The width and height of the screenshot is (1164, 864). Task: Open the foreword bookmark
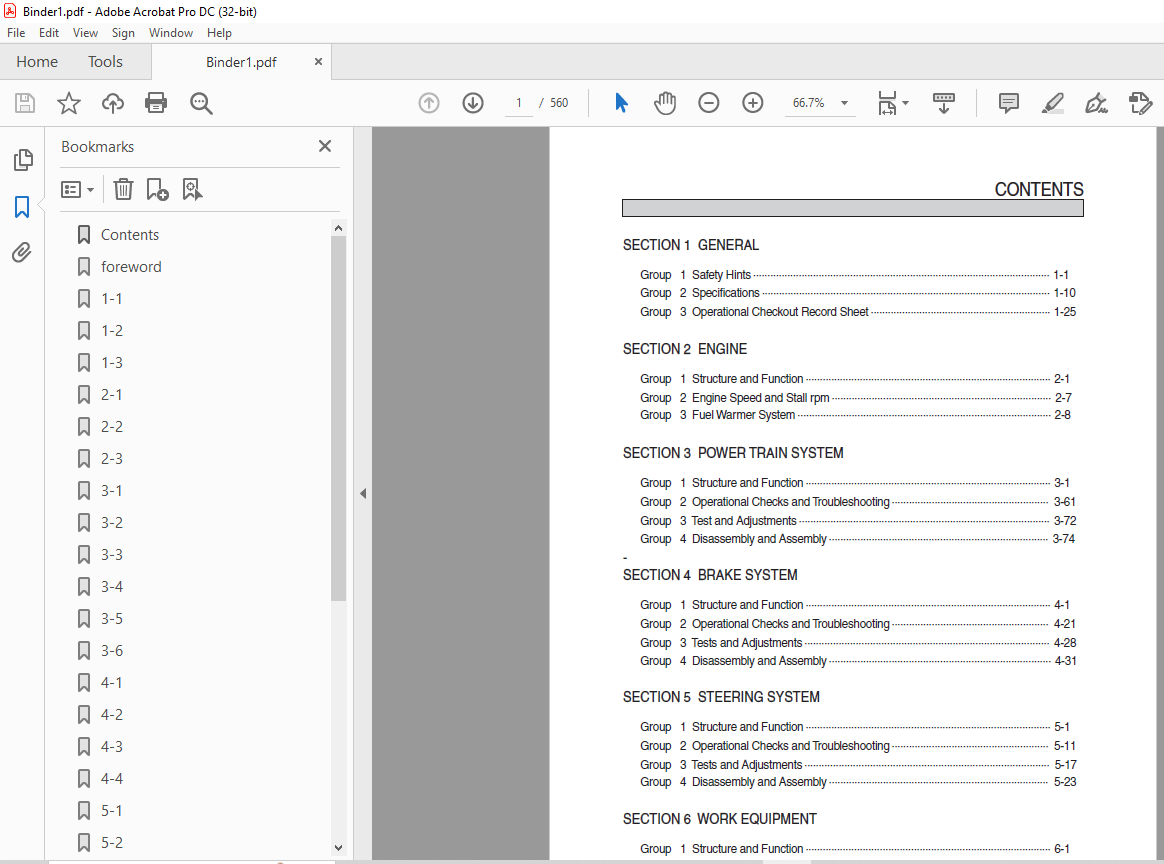point(131,266)
